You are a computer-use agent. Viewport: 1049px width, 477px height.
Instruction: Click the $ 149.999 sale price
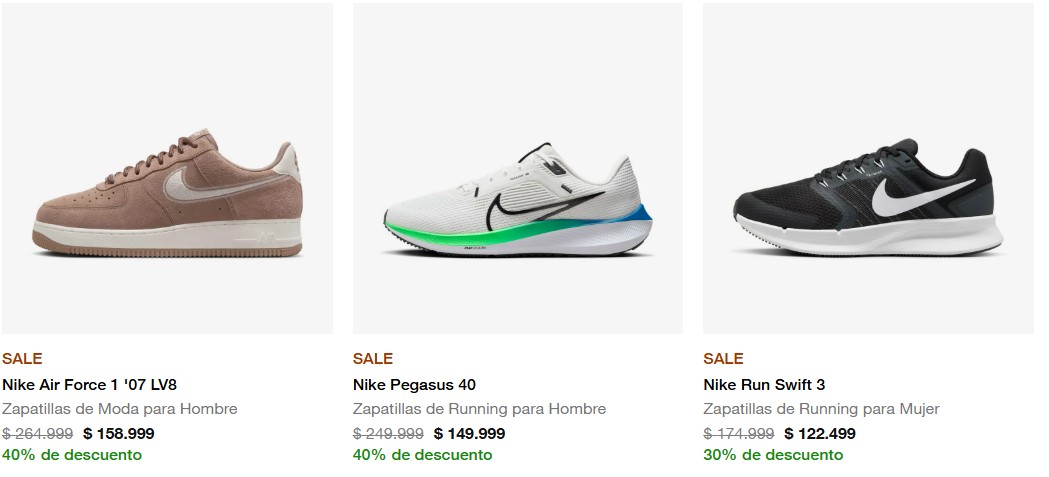469,433
